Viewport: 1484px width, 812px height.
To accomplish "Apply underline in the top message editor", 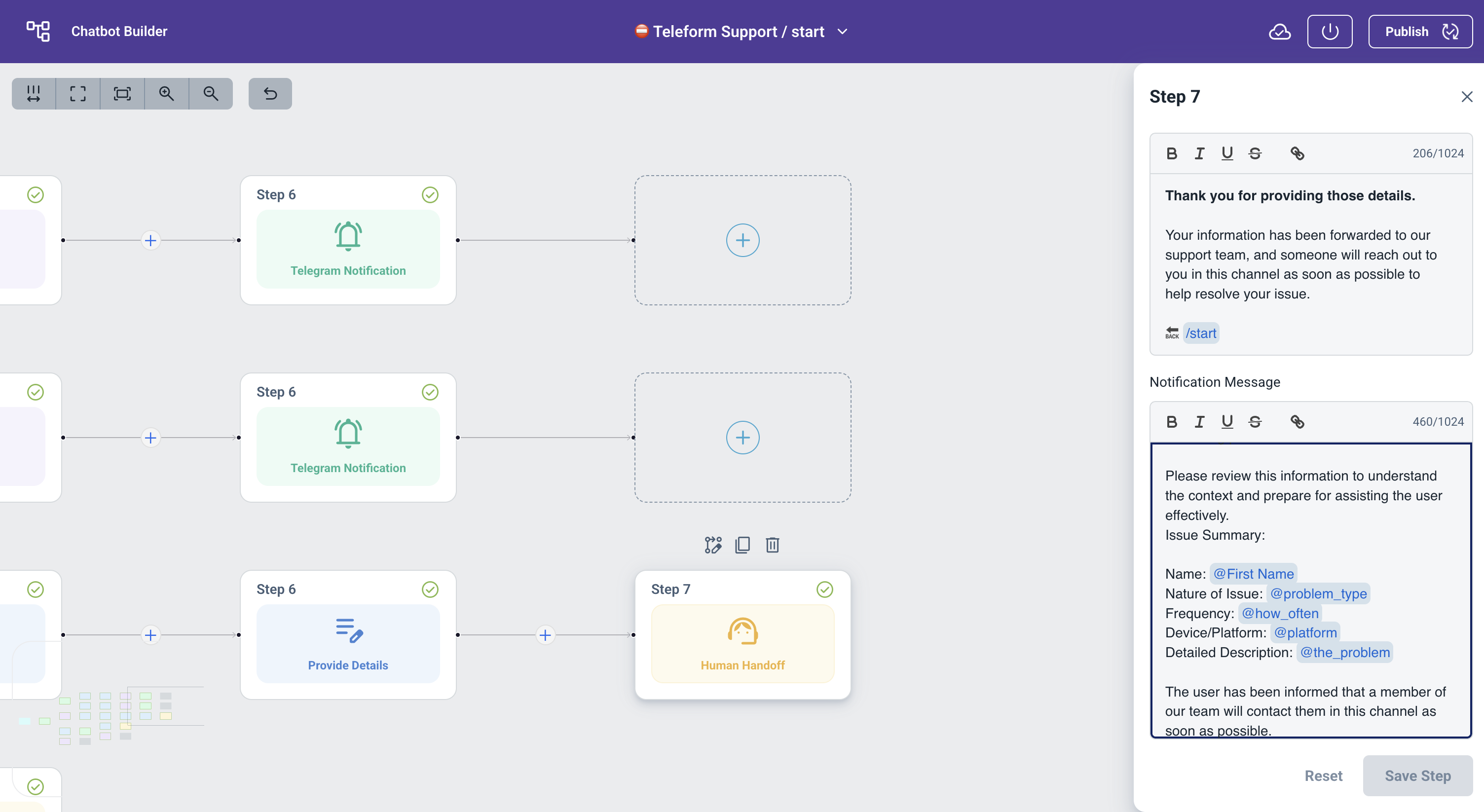I will [x=1227, y=154].
